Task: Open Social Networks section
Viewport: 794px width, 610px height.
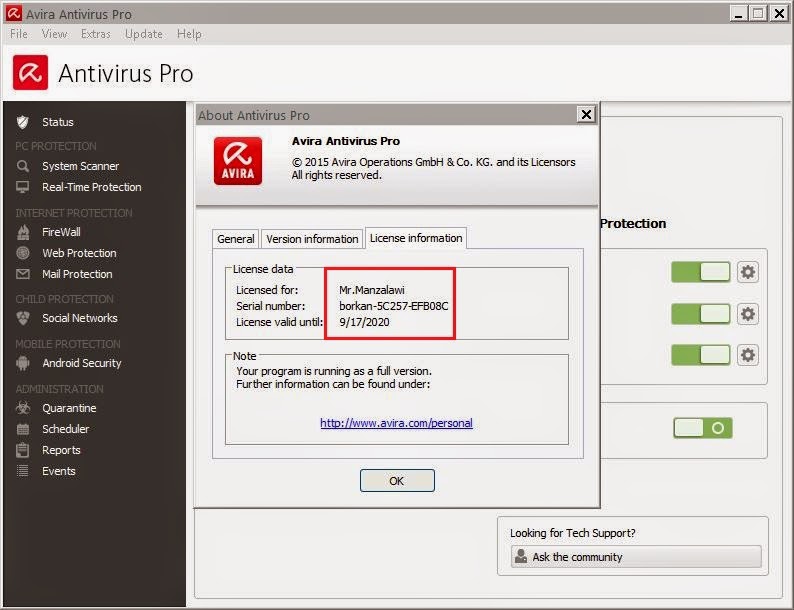Action: coord(80,318)
